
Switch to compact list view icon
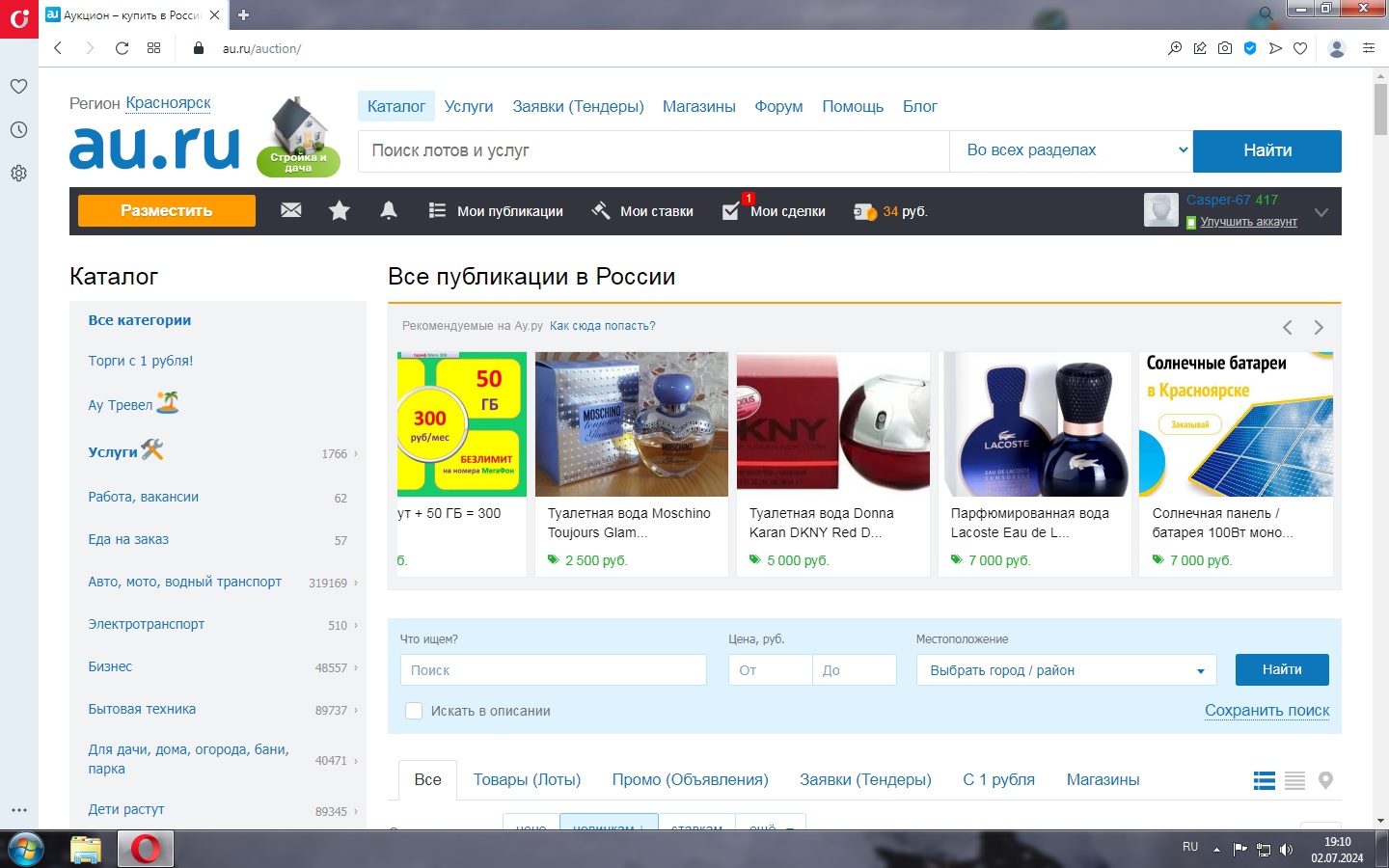coord(1294,780)
